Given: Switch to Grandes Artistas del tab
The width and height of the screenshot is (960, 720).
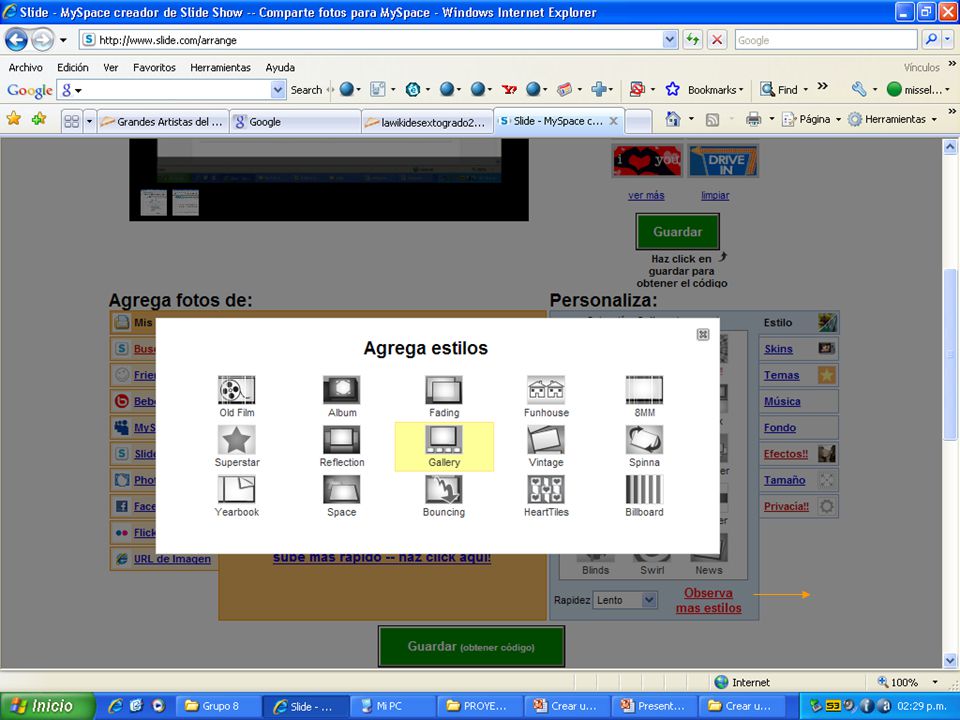Looking at the screenshot, I should pyautogui.click(x=163, y=121).
